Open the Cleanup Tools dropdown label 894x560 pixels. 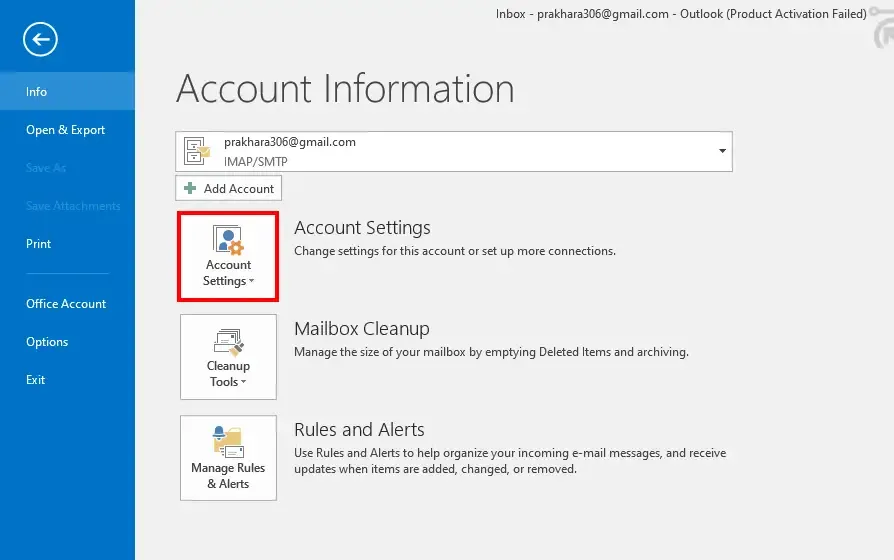coord(228,374)
